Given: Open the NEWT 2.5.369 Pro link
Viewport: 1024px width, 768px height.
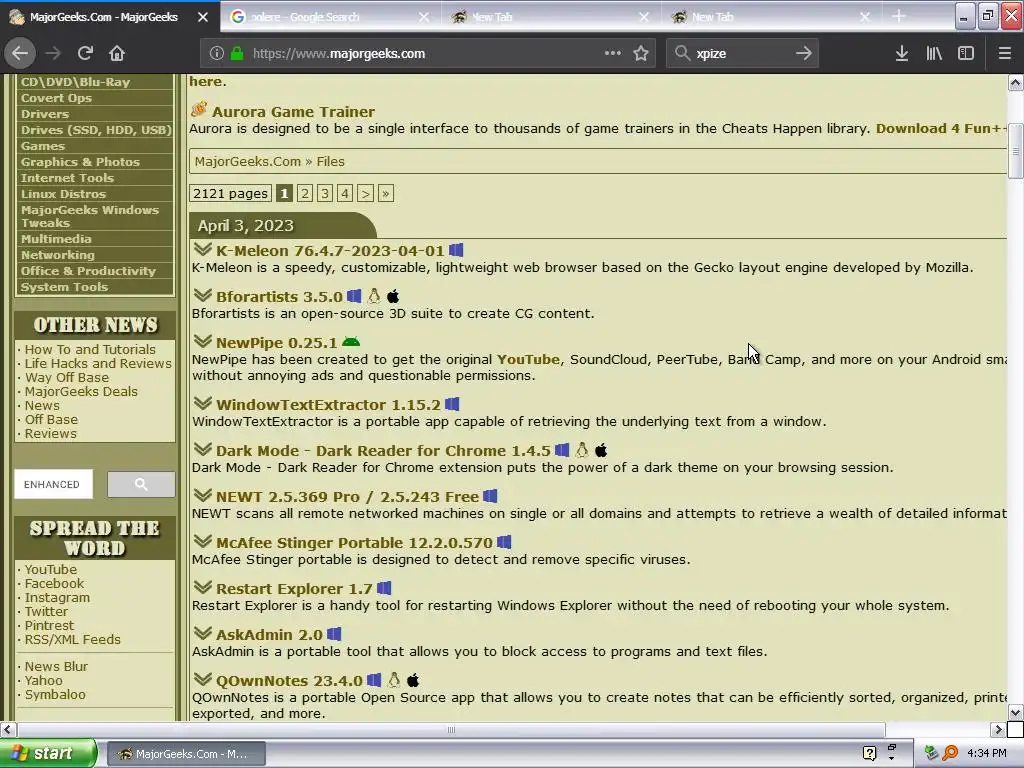Looking at the screenshot, I should pyautogui.click(x=347, y=497).
